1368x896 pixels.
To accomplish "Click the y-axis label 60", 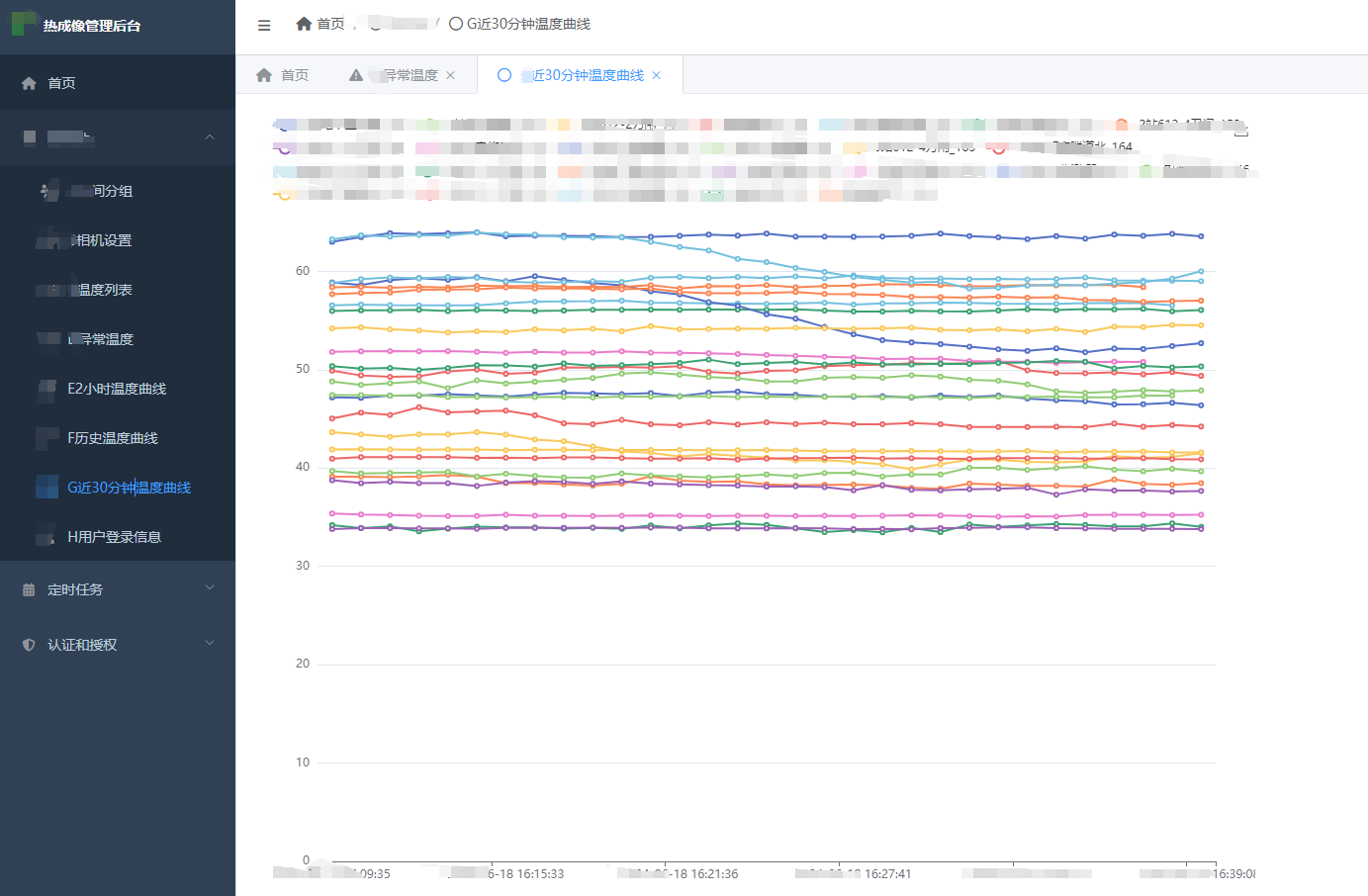I will (x=303, y=271).
